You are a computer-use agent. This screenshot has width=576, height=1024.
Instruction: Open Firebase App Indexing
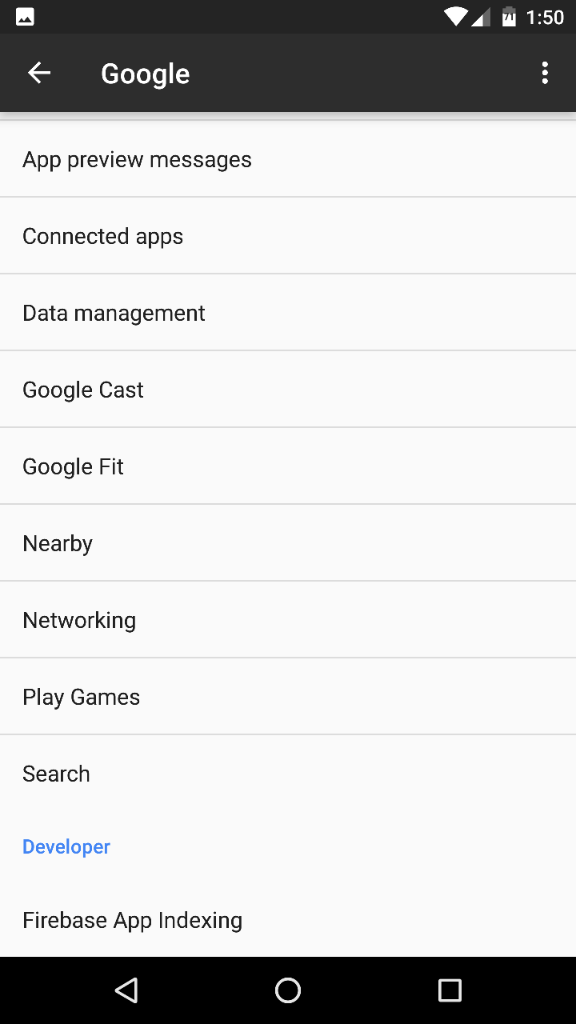pyautogui.click(x=288, y=920)
